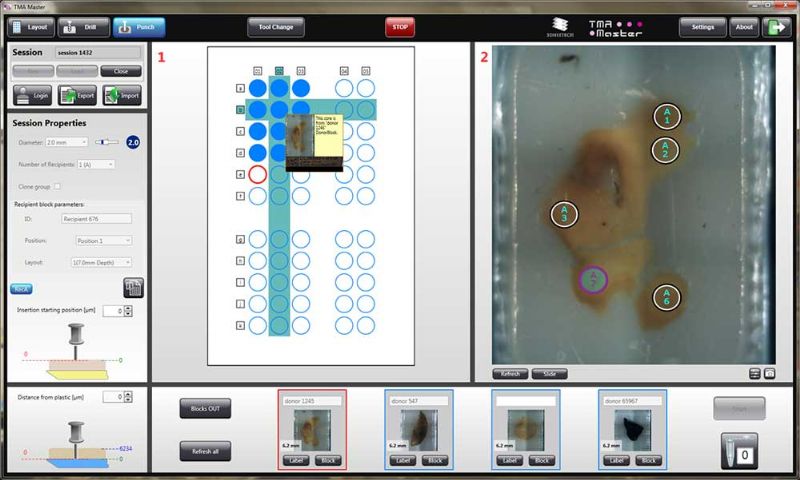Viewport: 800px width, 480px height.
Task: Click the Slide button below camera view
Action: (x=549, y=374)
